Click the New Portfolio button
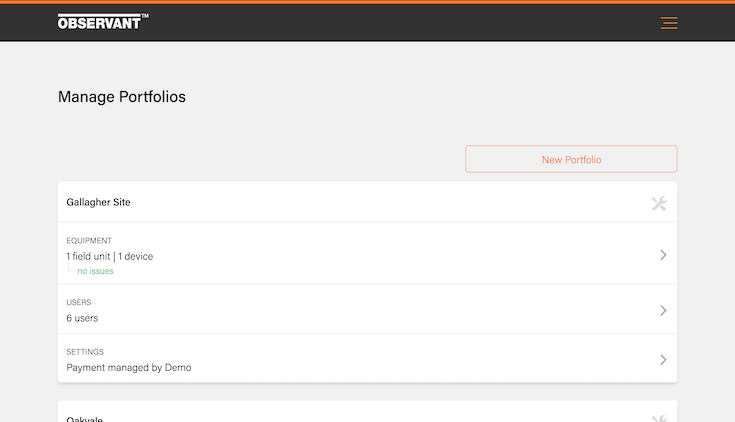735x422 pixels. (571, 159)
